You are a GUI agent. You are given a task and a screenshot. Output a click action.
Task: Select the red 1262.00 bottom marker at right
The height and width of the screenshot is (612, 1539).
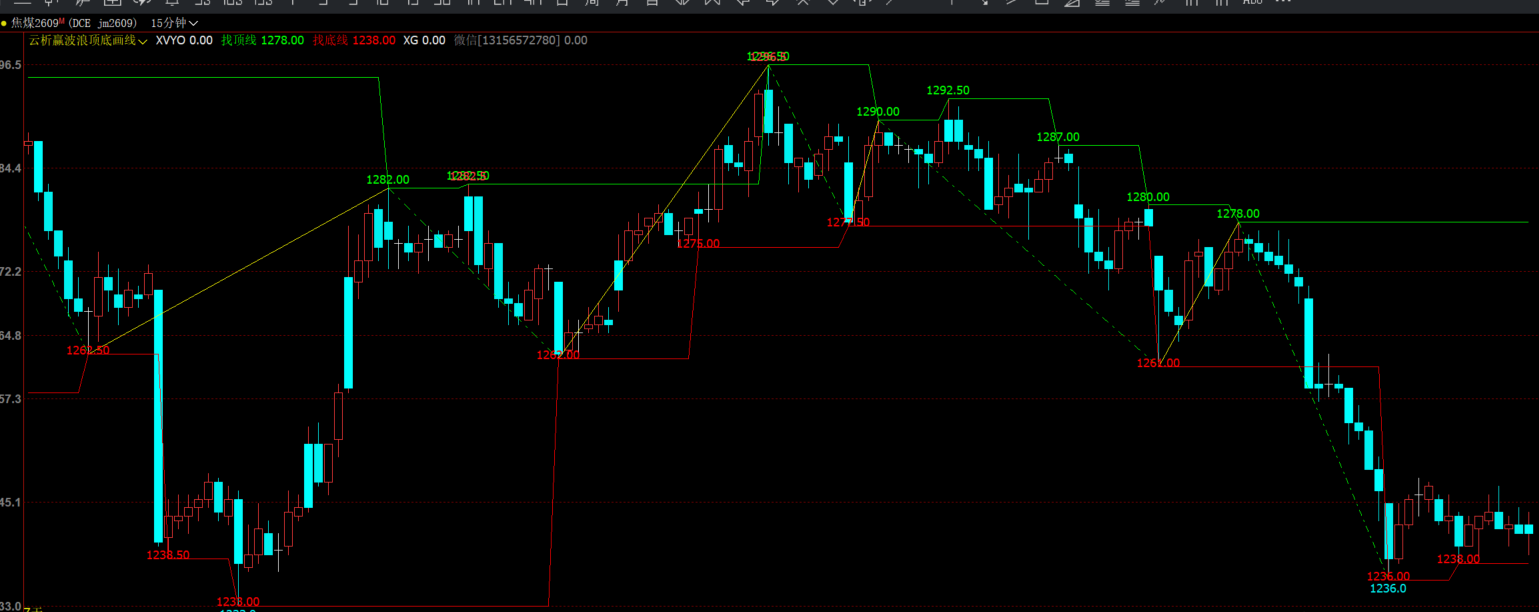coord(1158,364)
